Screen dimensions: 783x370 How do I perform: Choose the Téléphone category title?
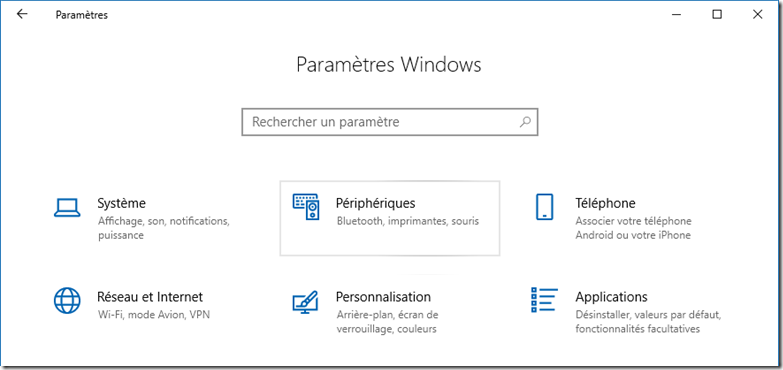click(x=605, y=203)
